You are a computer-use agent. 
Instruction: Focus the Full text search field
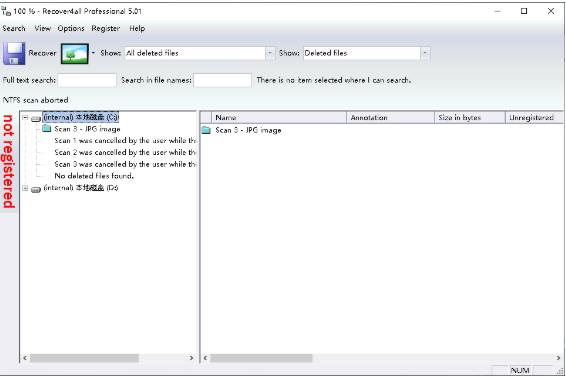point(87,80)
